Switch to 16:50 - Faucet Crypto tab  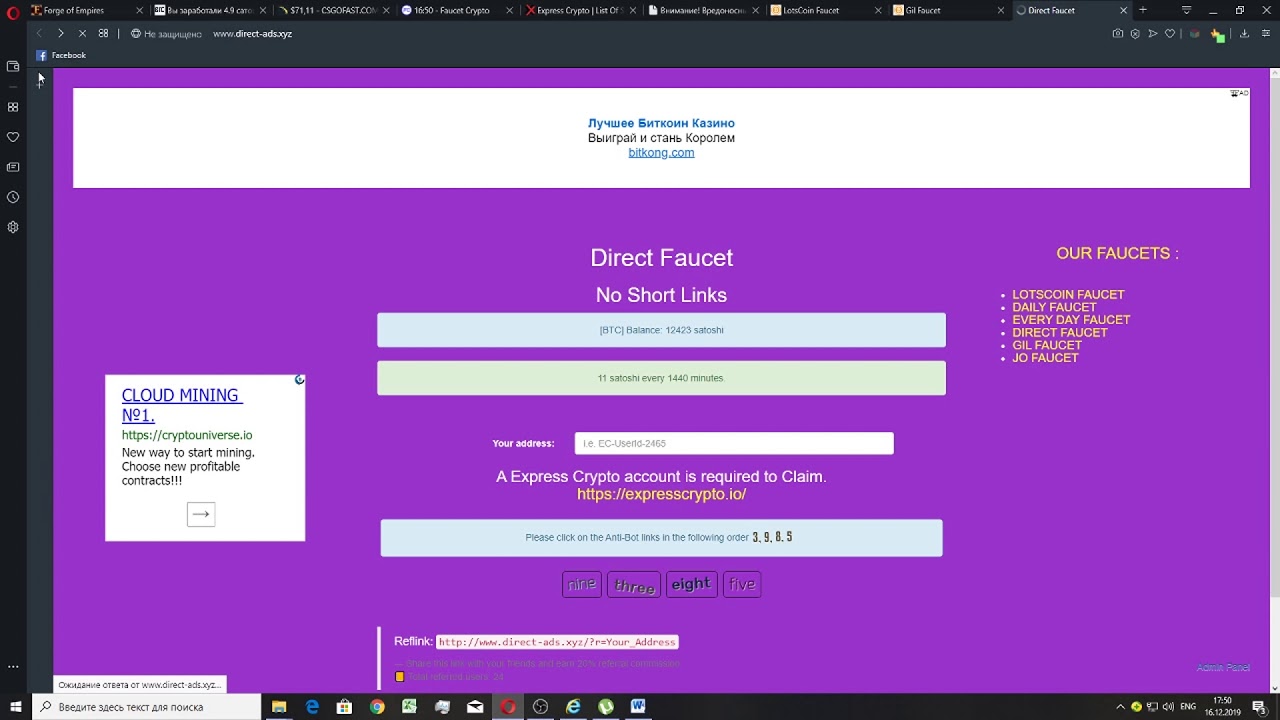[x=456, y=10]
